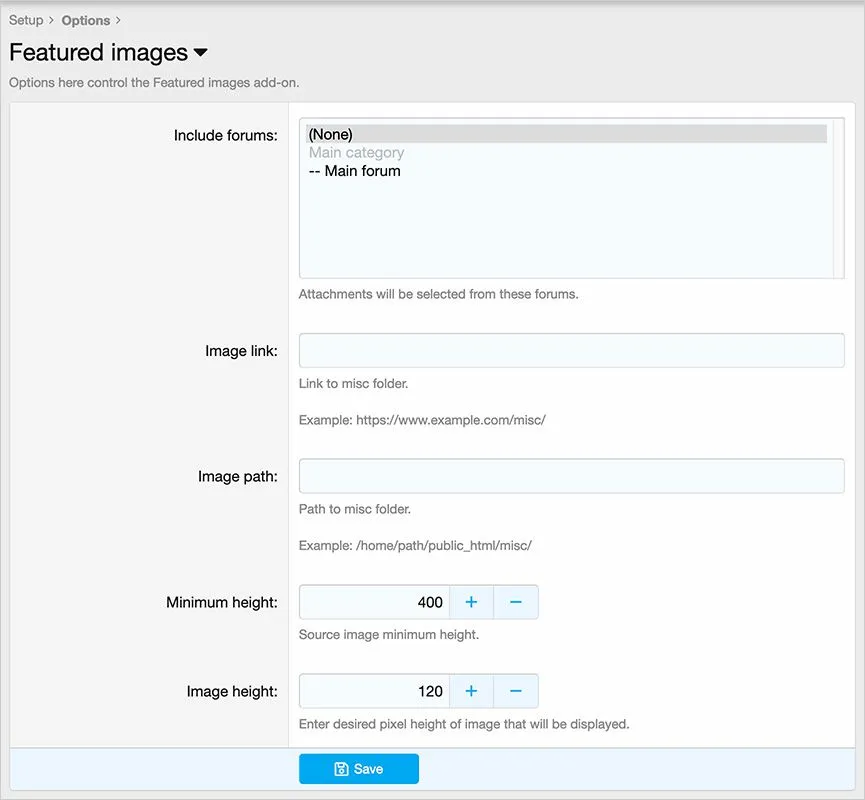Click the 'Image path:' field label
The width and height of the screenshot is (865, 800).
[237, 476]
